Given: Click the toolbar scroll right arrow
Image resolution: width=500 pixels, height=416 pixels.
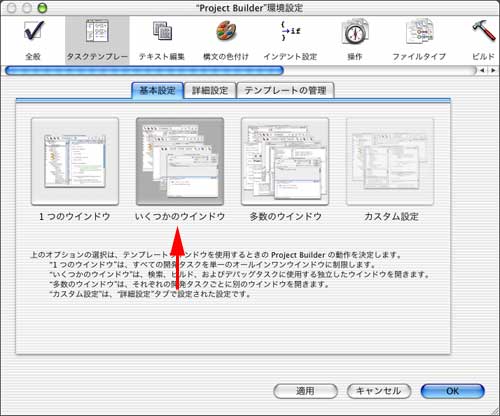Looking at the screenshot, I should click(x=492, y=70).
